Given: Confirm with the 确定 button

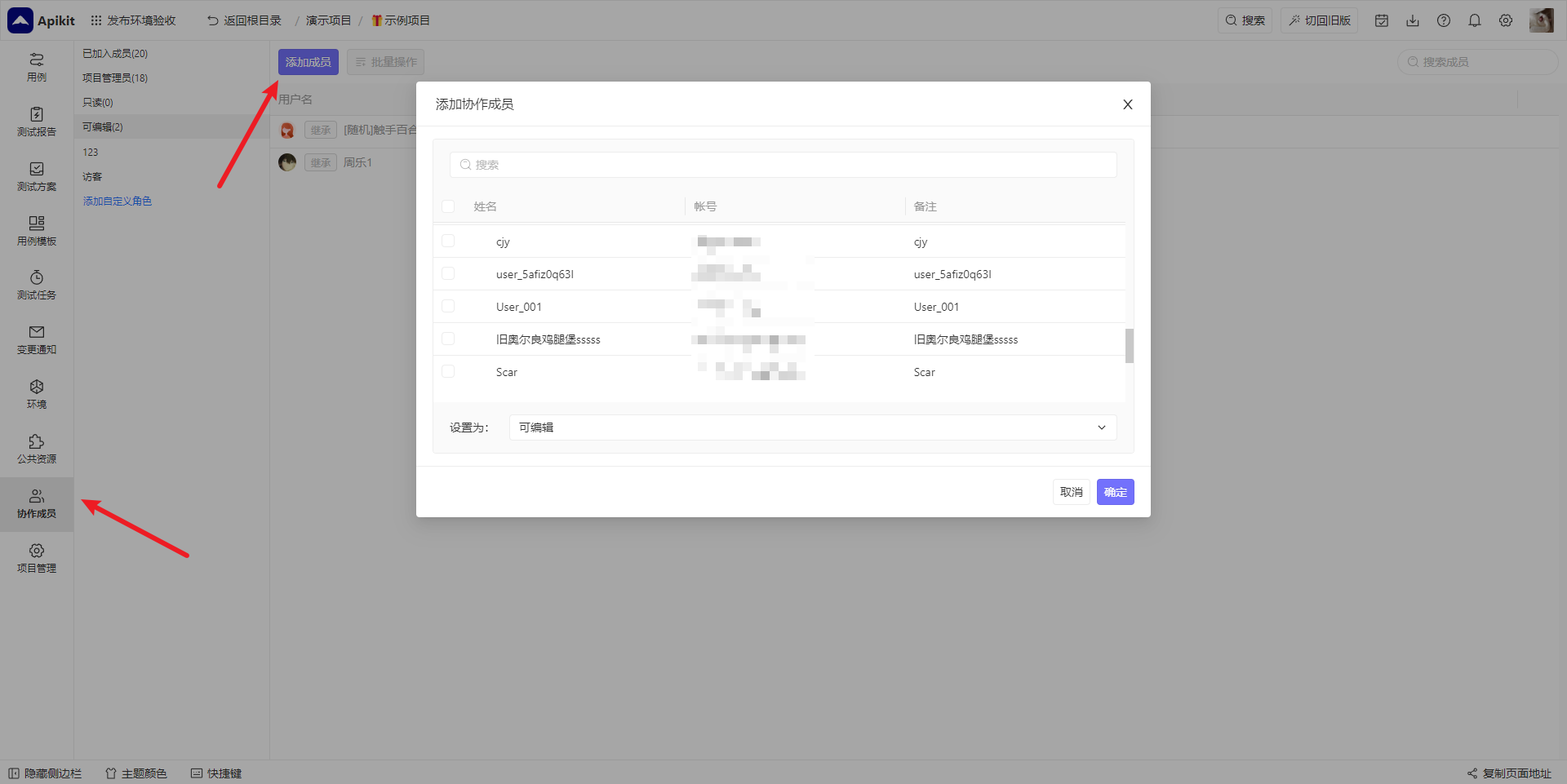Looking at the screenshot, I should (x=1116, y=492).
